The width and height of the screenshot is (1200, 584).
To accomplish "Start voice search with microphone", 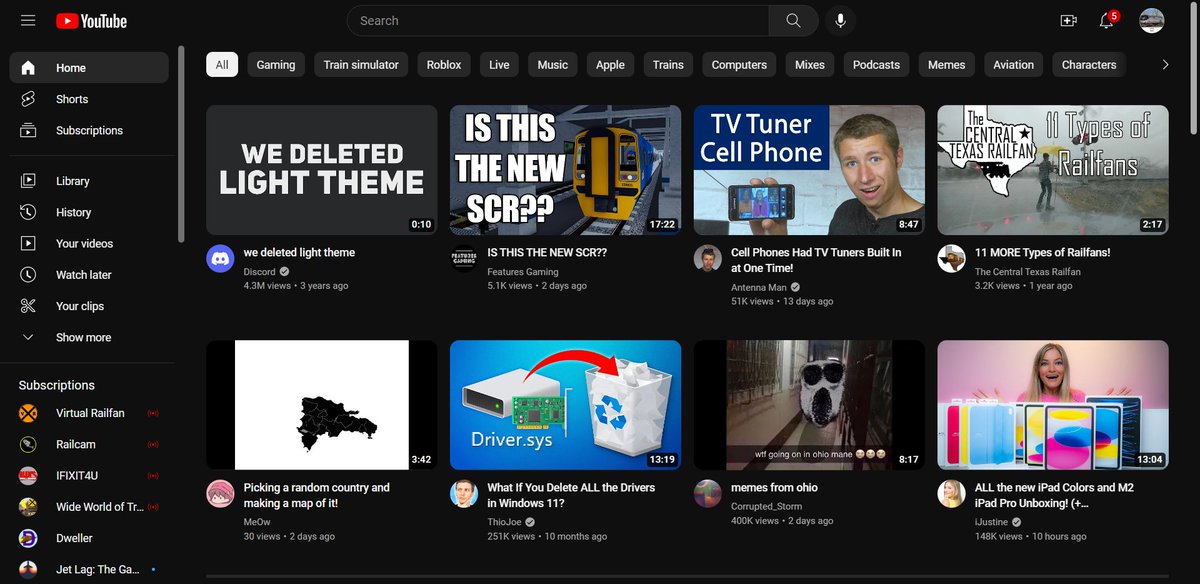I will click(x=840, y=20).
